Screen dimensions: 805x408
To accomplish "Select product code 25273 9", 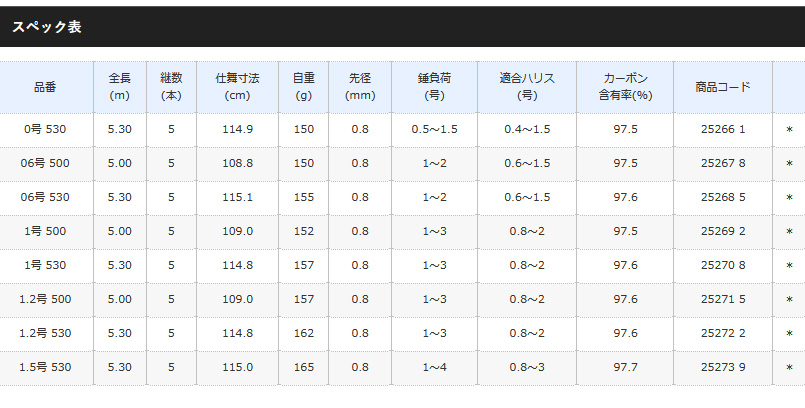I will 723,368.
